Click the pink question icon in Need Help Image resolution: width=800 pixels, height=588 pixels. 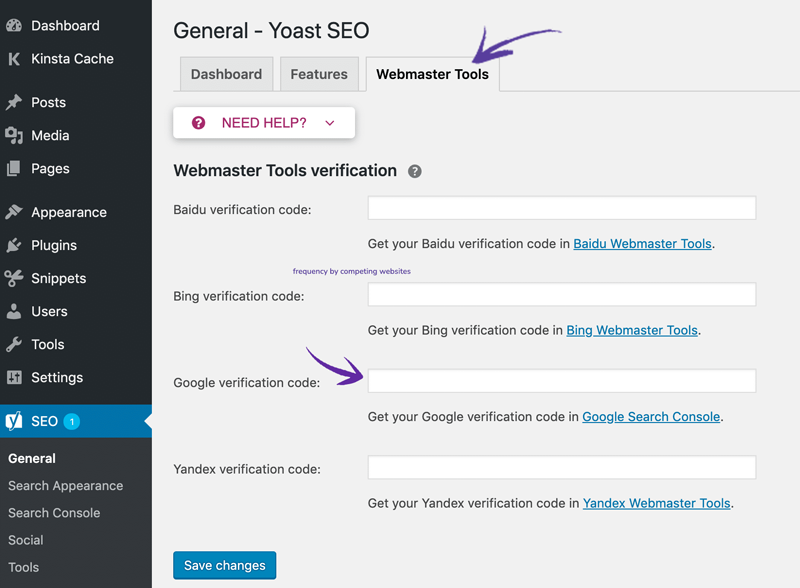coord(198,122)
